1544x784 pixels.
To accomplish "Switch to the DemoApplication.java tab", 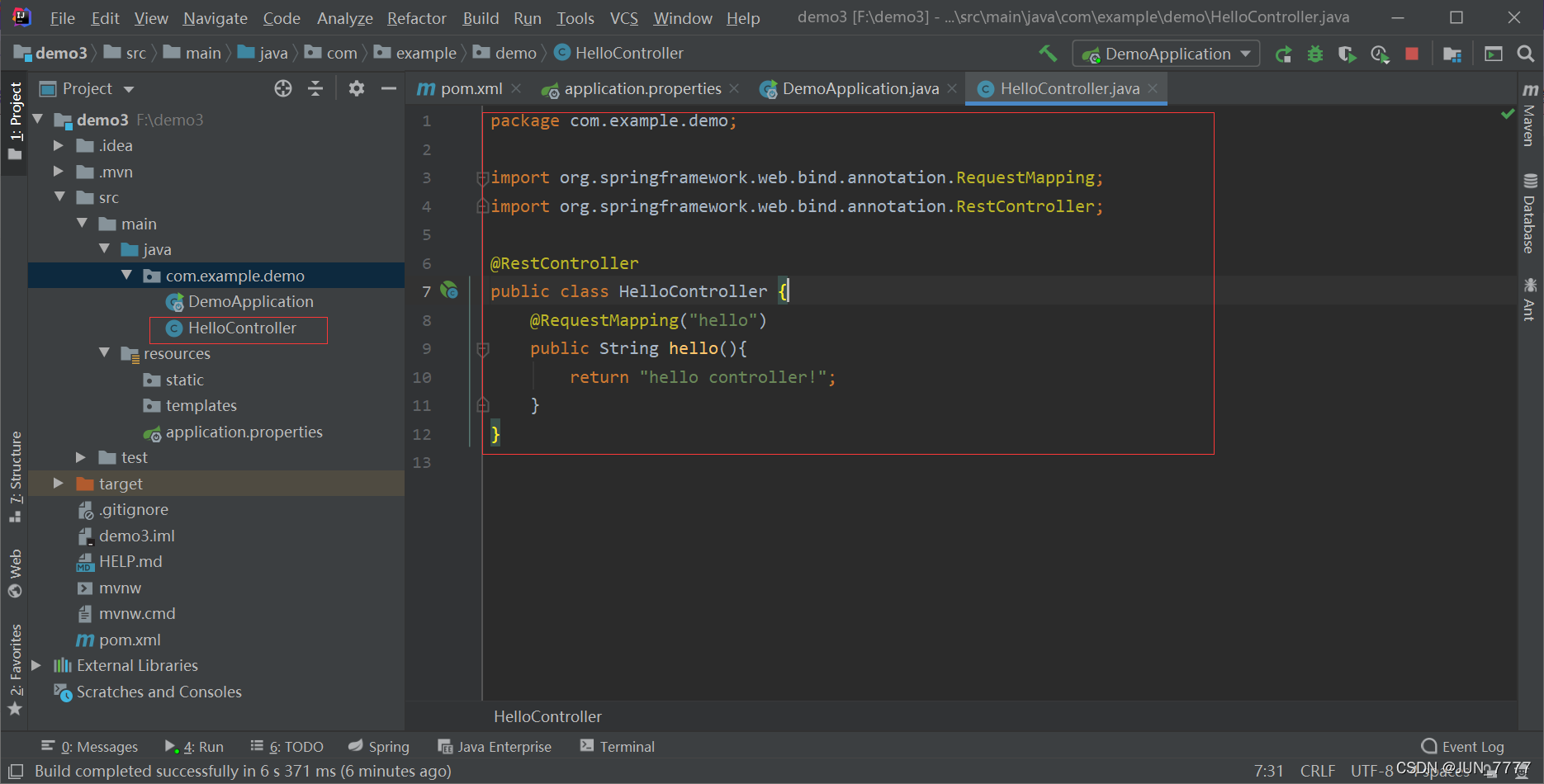I will pyautogui.click(x=860, y=88).
